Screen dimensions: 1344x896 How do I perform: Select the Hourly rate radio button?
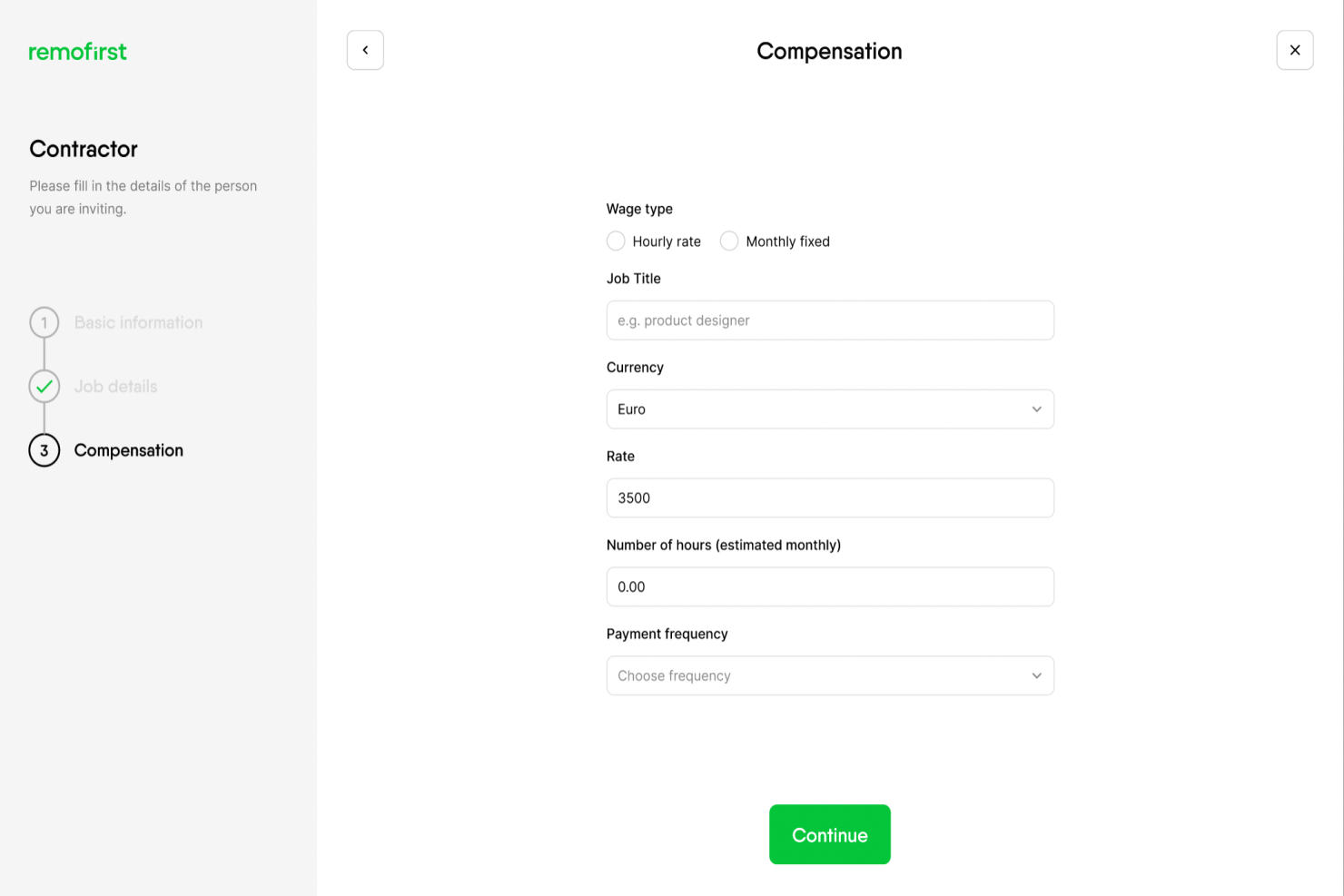[616, 241]
